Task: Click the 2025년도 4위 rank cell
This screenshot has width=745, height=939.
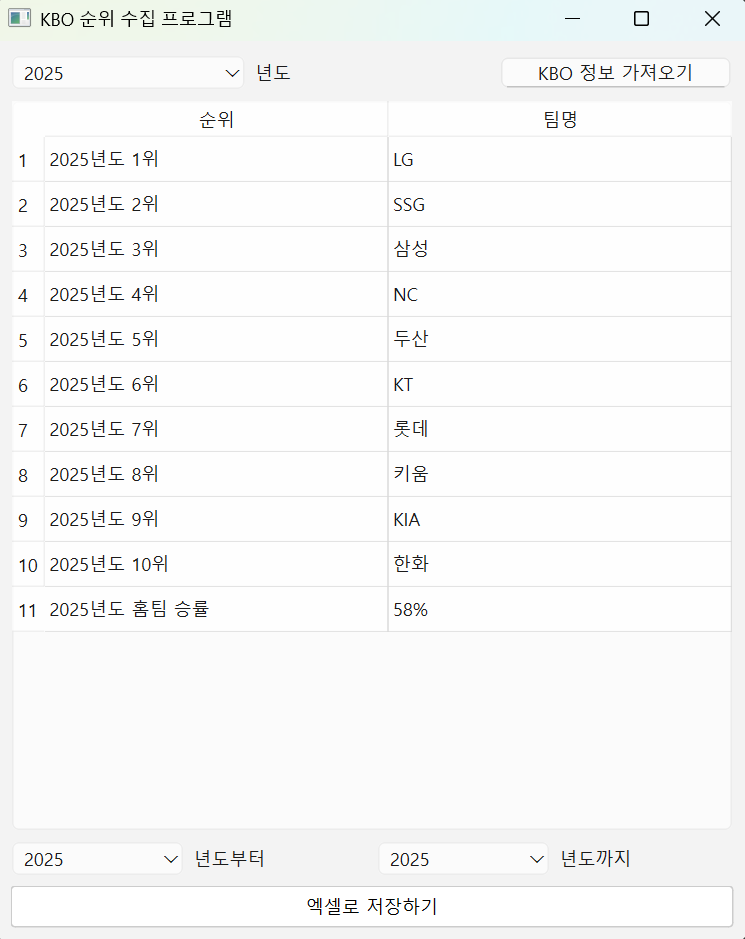Action: [216, 295]
